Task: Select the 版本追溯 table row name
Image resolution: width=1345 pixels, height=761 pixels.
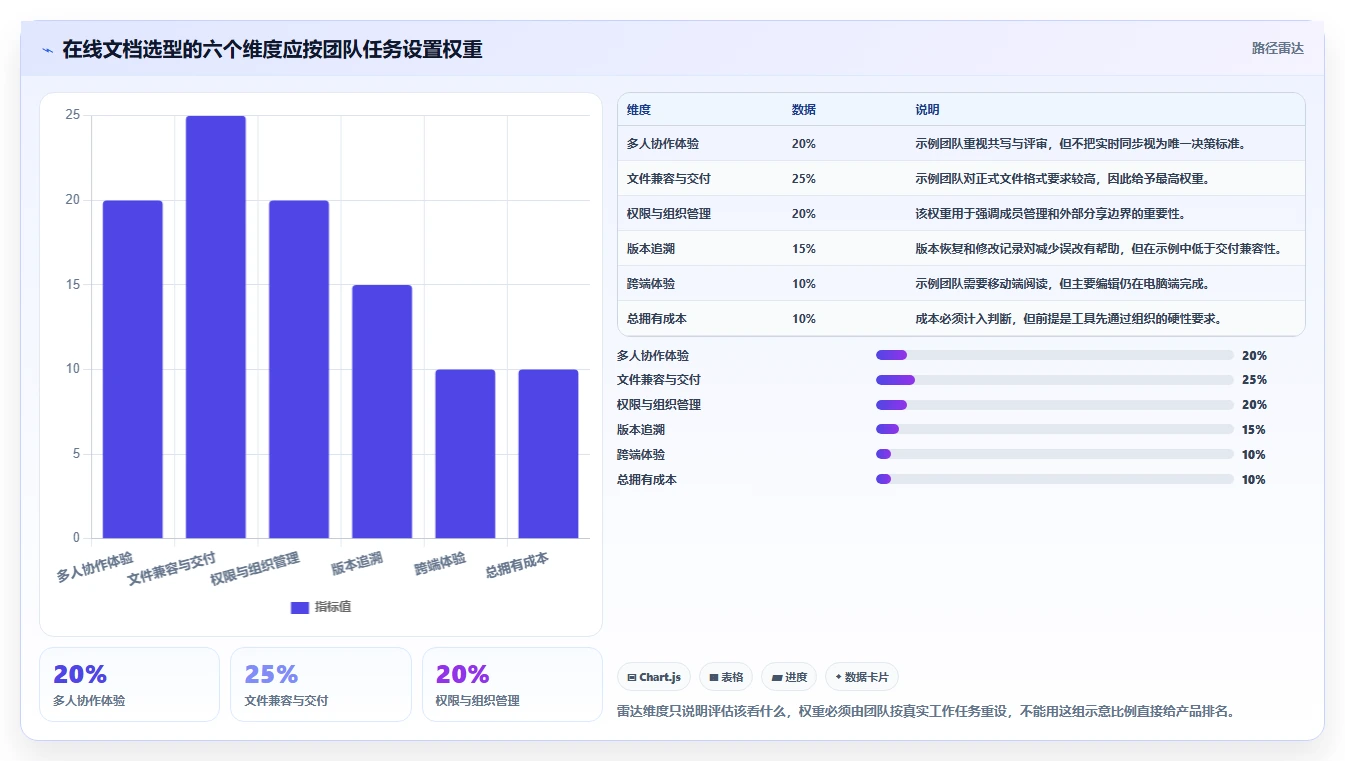Action: (651, 249)
